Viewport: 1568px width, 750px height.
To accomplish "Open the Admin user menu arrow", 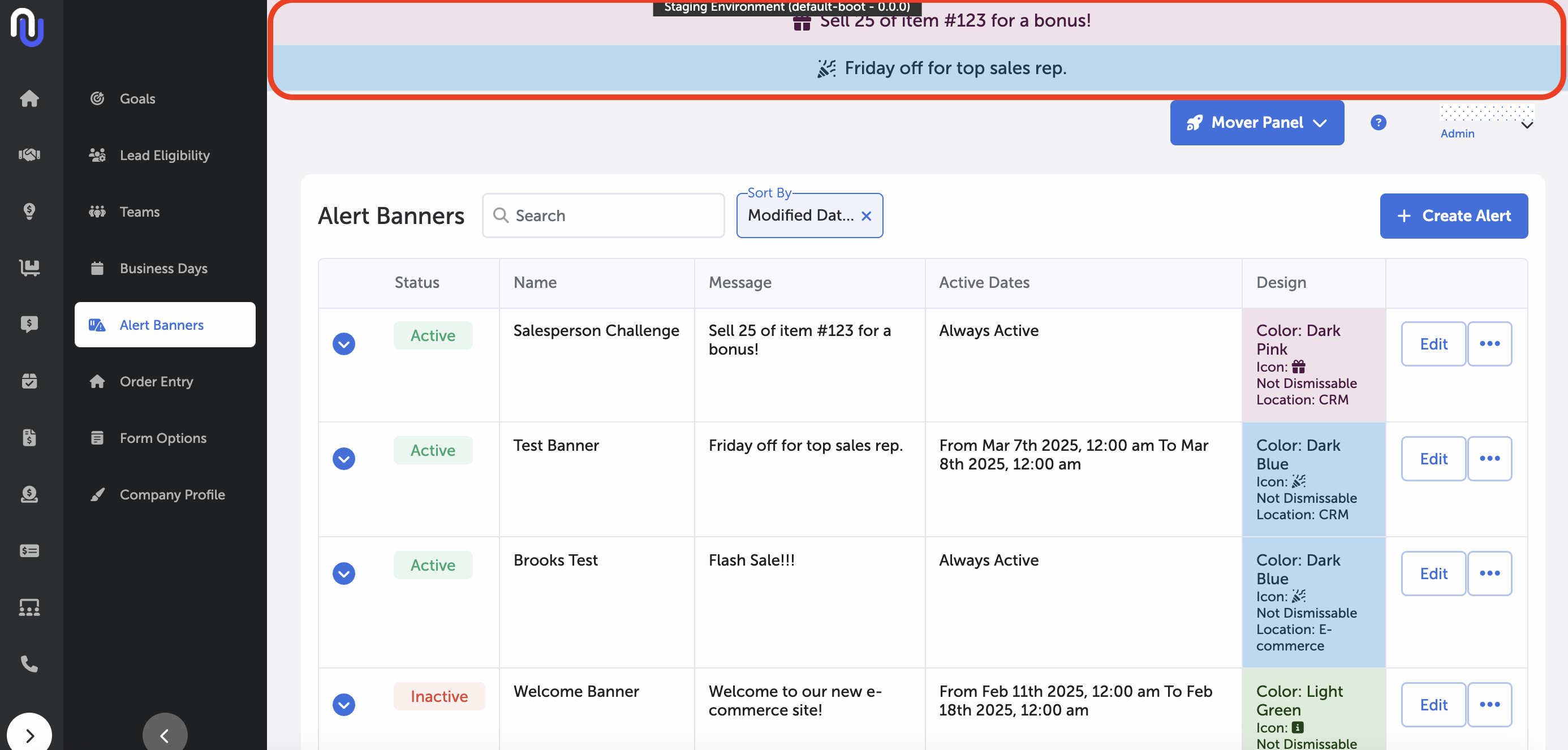I will (1527, 126).
